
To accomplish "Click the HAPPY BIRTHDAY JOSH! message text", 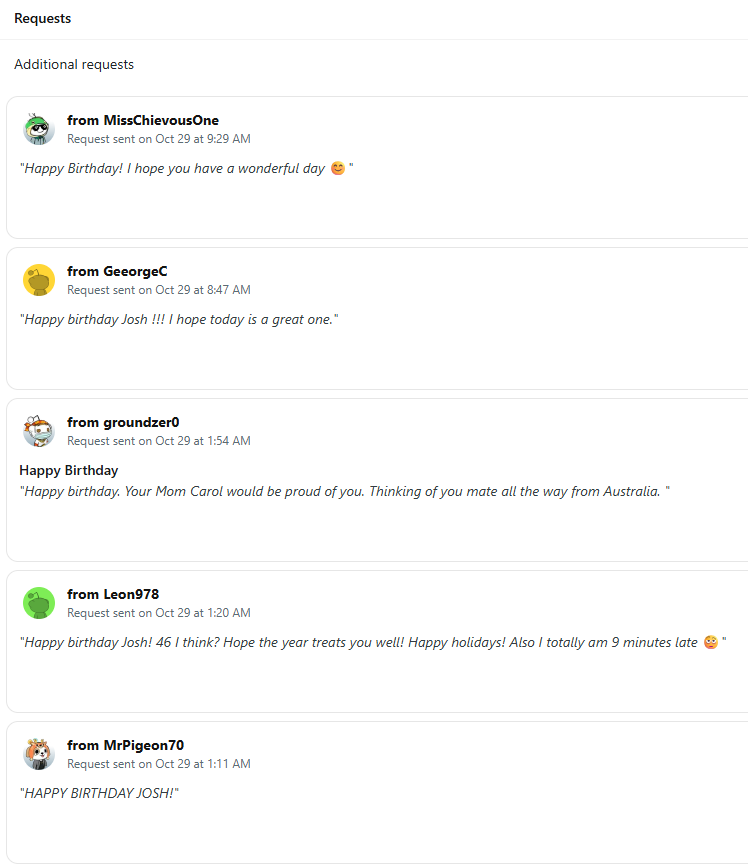I will [99, 794].
